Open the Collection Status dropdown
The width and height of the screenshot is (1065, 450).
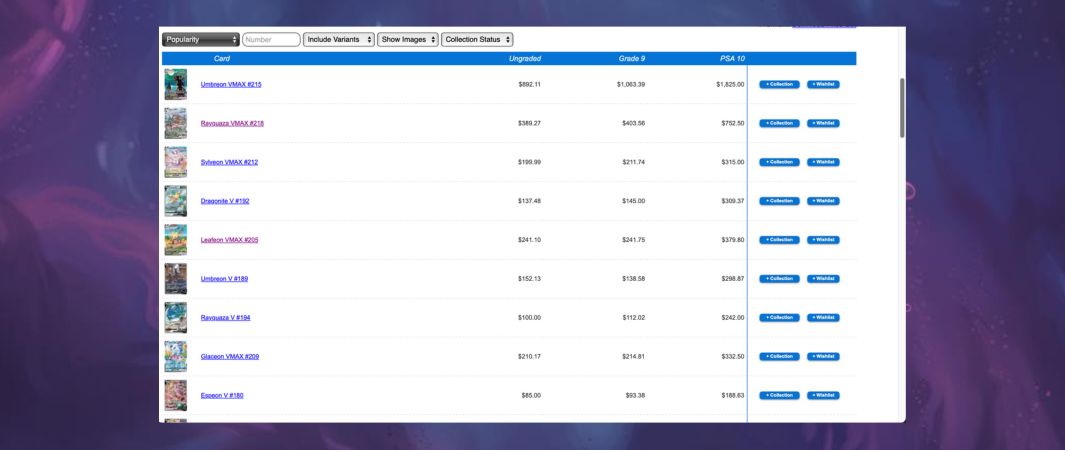(x=477, y=39)
